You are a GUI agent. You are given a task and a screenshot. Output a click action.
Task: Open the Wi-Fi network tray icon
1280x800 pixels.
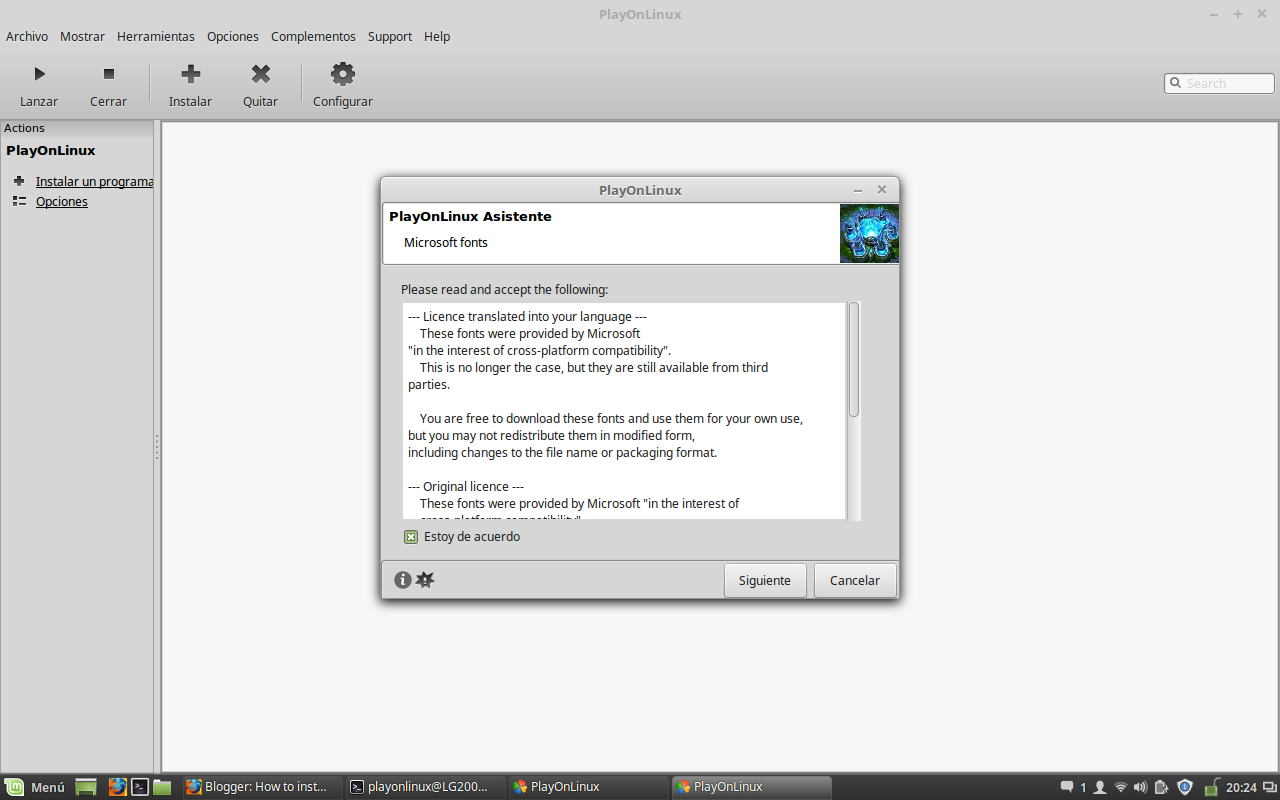[x=1121, y=787]
